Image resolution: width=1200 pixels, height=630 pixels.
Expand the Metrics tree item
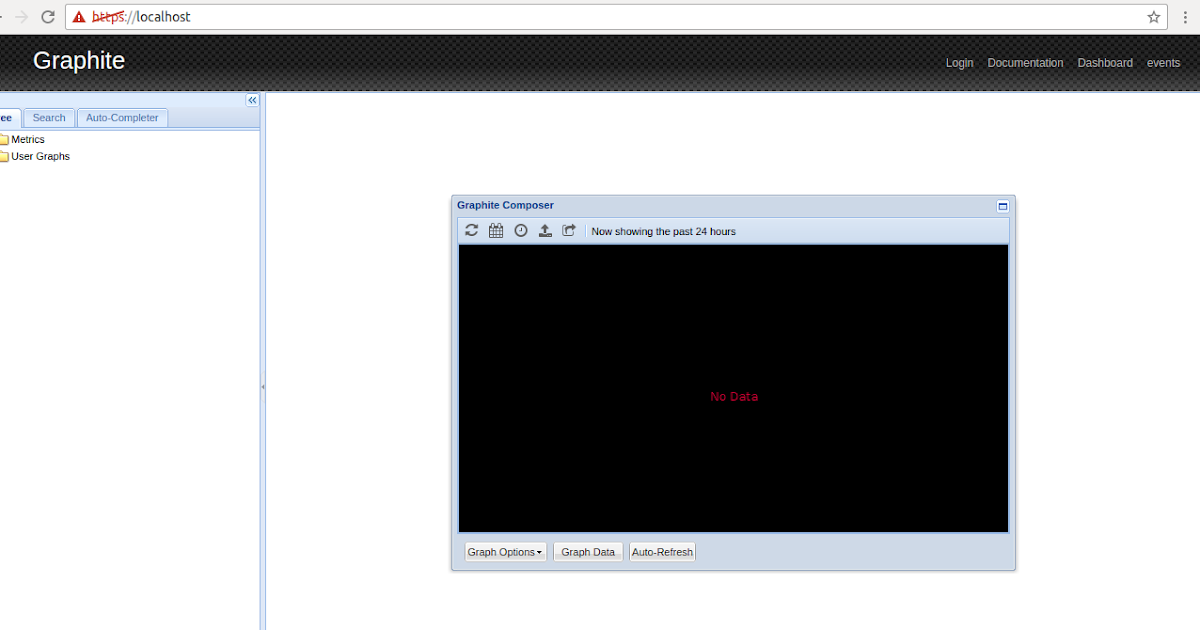click(29, 139)
